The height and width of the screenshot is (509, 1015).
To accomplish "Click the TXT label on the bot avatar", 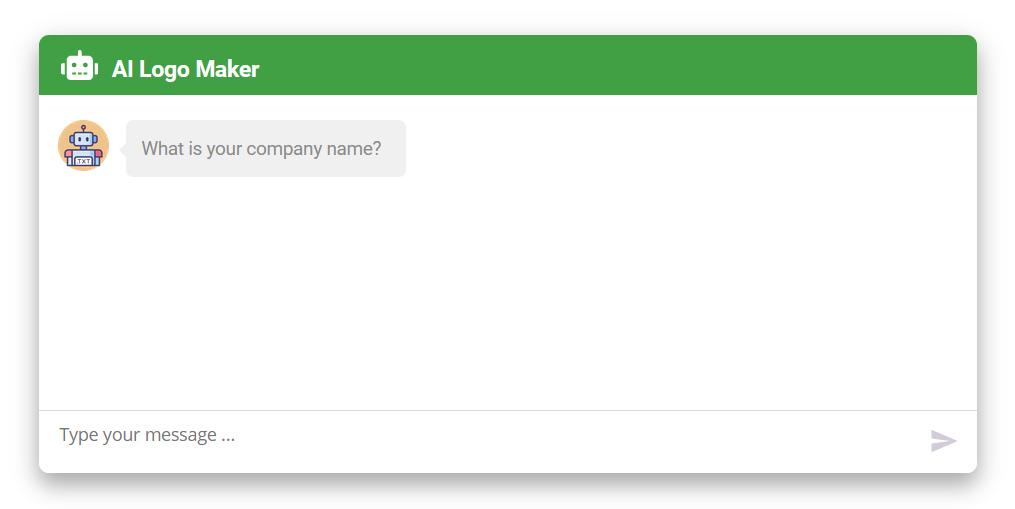I will [84, 161].
